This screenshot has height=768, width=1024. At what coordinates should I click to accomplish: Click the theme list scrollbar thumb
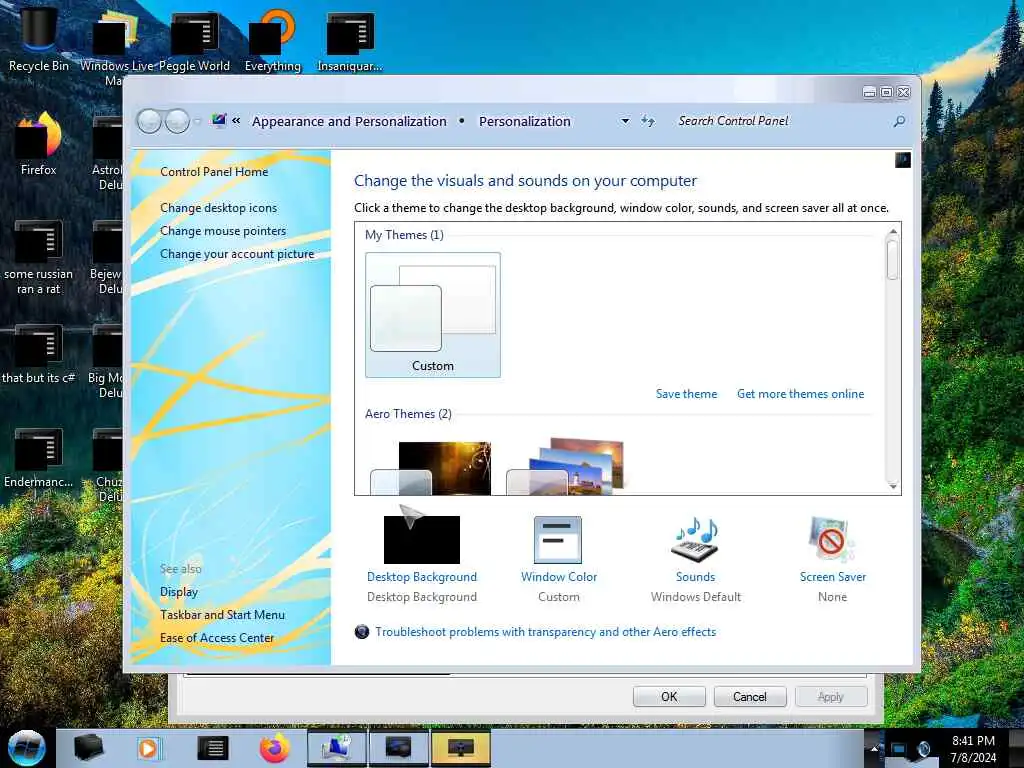tap(893, 260)
